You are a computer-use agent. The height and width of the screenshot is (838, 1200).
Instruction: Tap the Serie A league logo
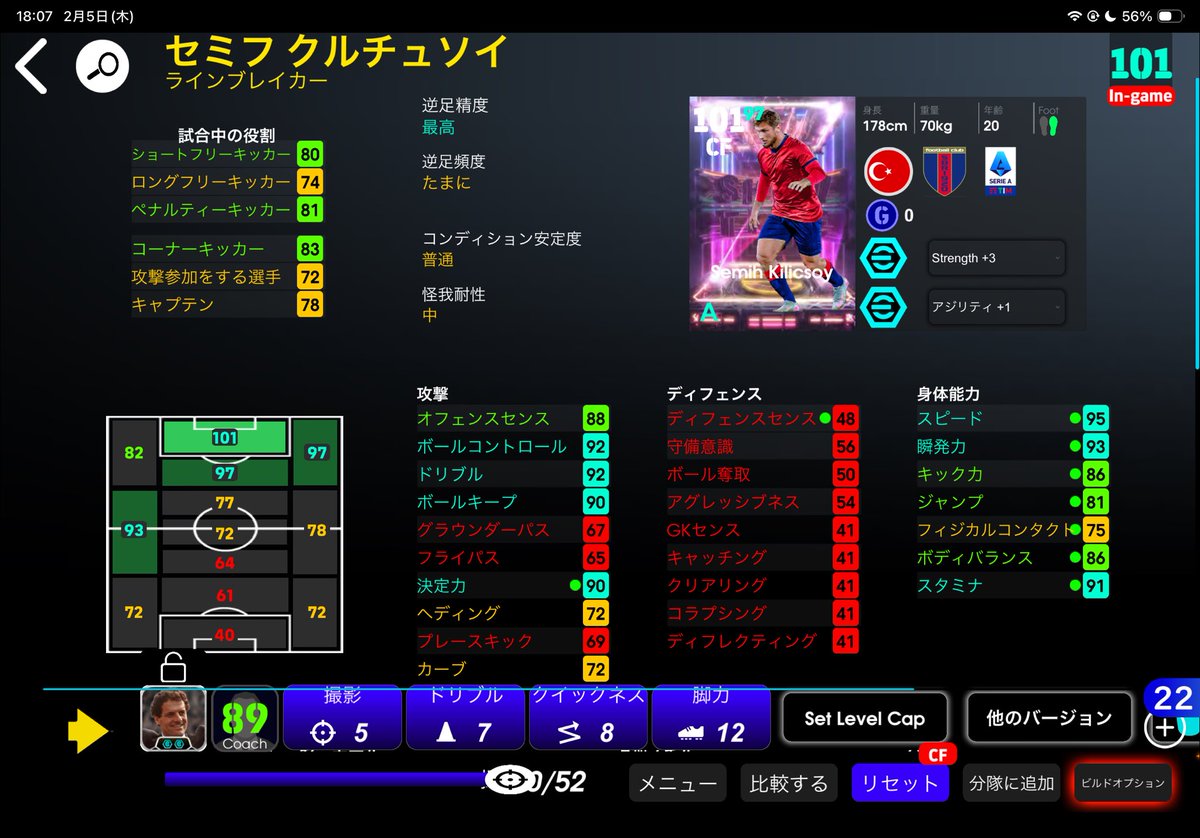[1000, 172]
